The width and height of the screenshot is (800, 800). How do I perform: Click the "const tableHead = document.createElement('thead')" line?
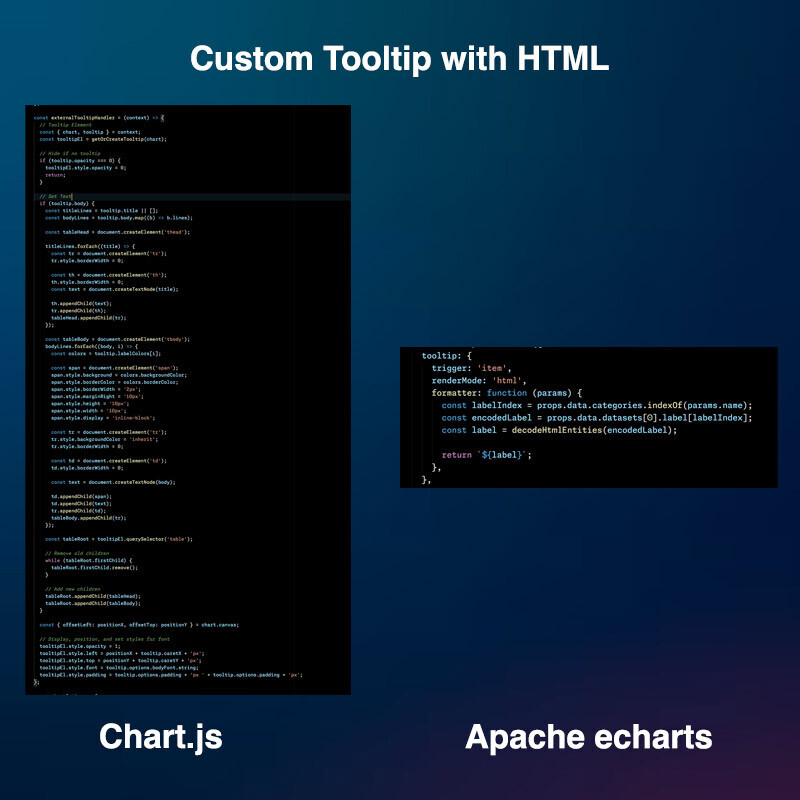(x=117, y=232)
